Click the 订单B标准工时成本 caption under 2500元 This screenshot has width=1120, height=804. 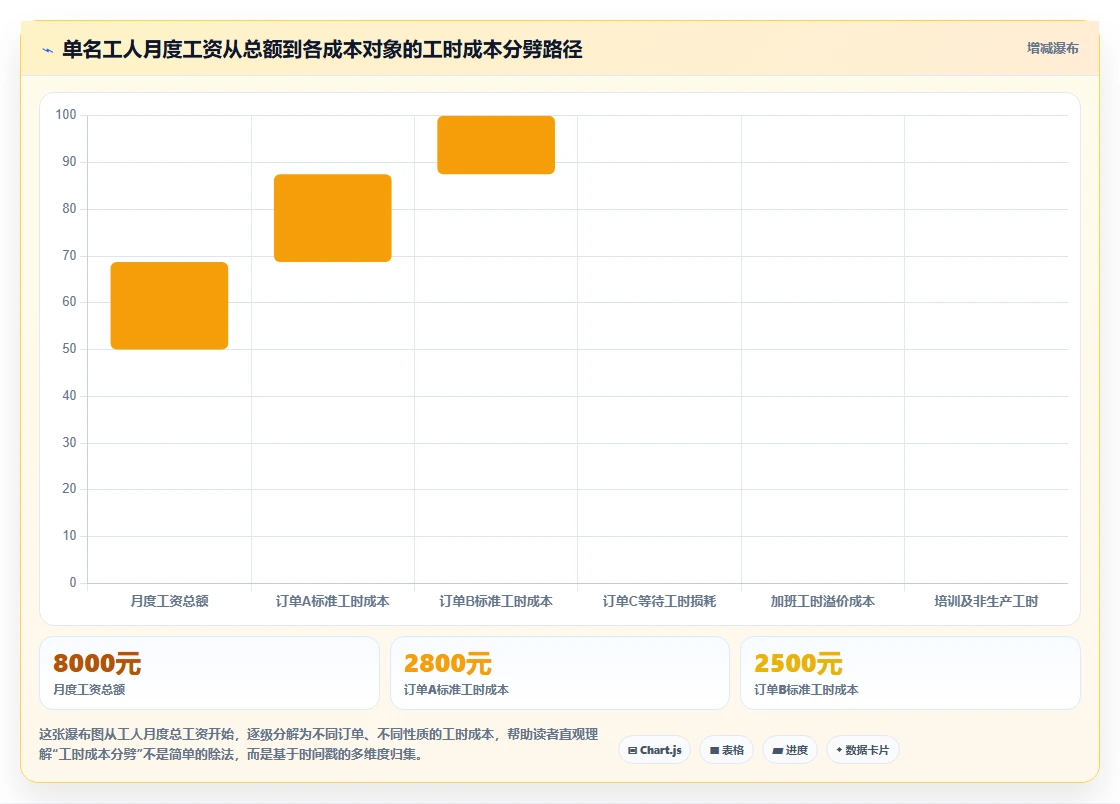[x=806, y=690]
